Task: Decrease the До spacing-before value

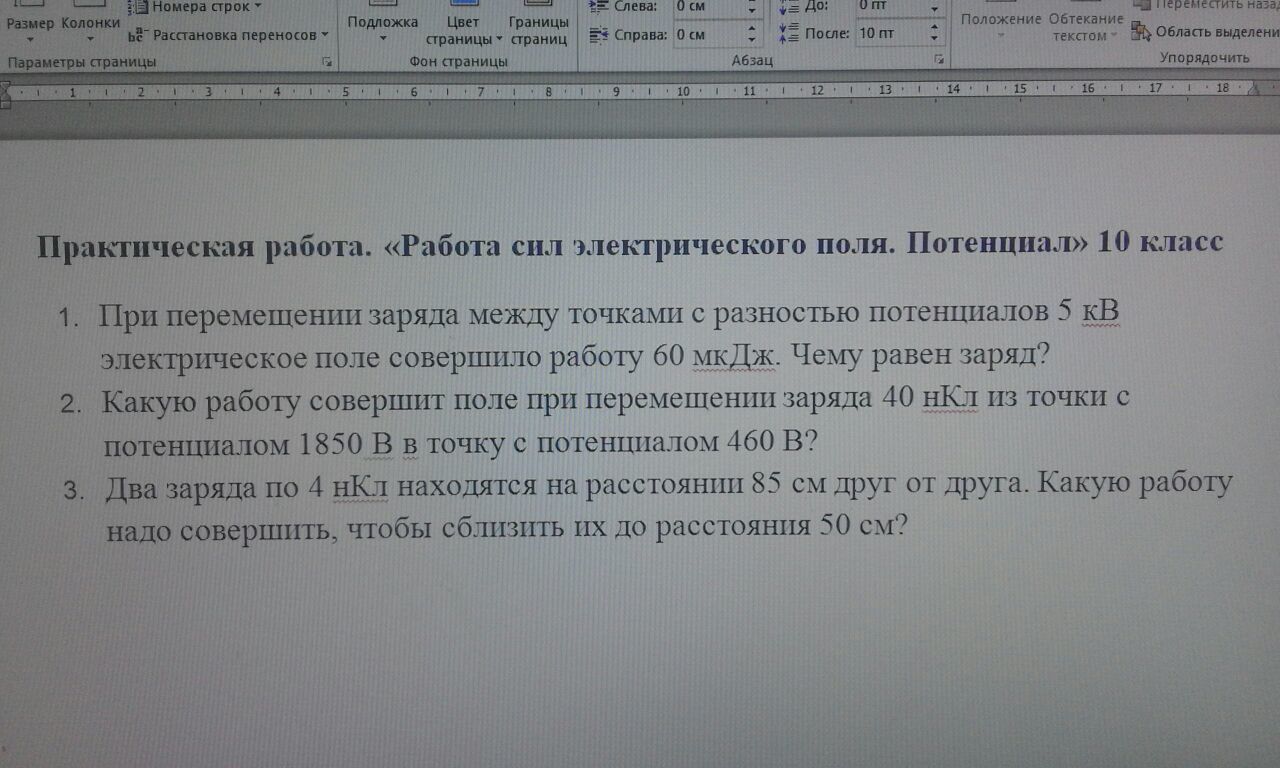Action: pos(934,10)
